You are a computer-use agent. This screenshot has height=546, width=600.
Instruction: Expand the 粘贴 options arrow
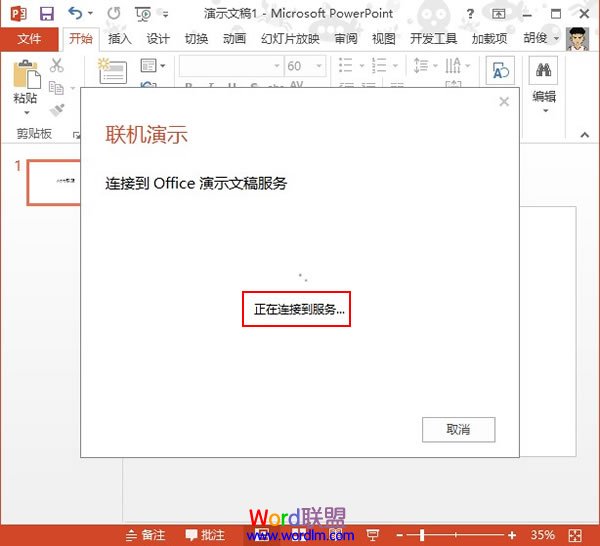26,112
